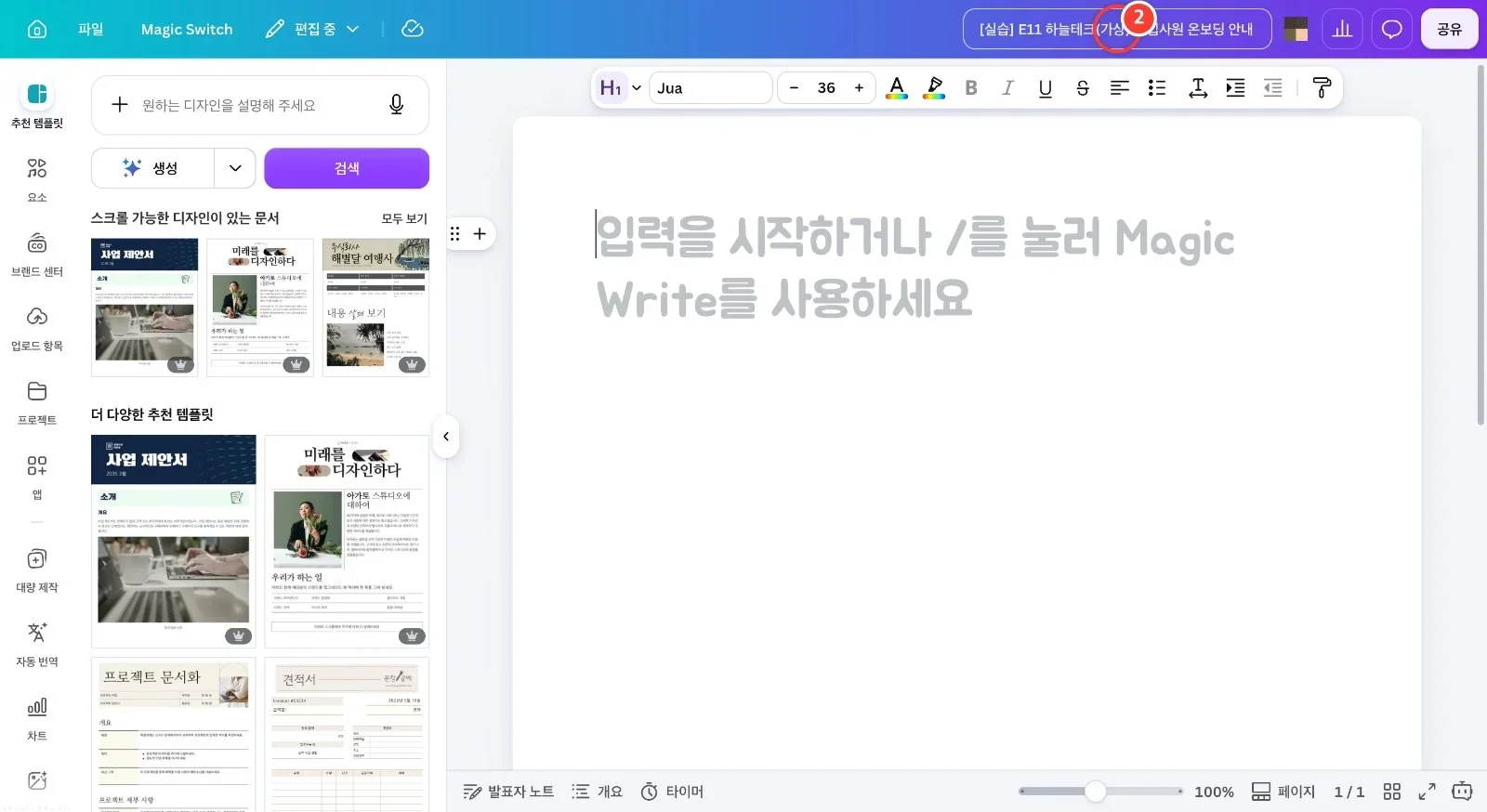
Task: Open the 편집 중 mode dropdown
Action: 312,29
